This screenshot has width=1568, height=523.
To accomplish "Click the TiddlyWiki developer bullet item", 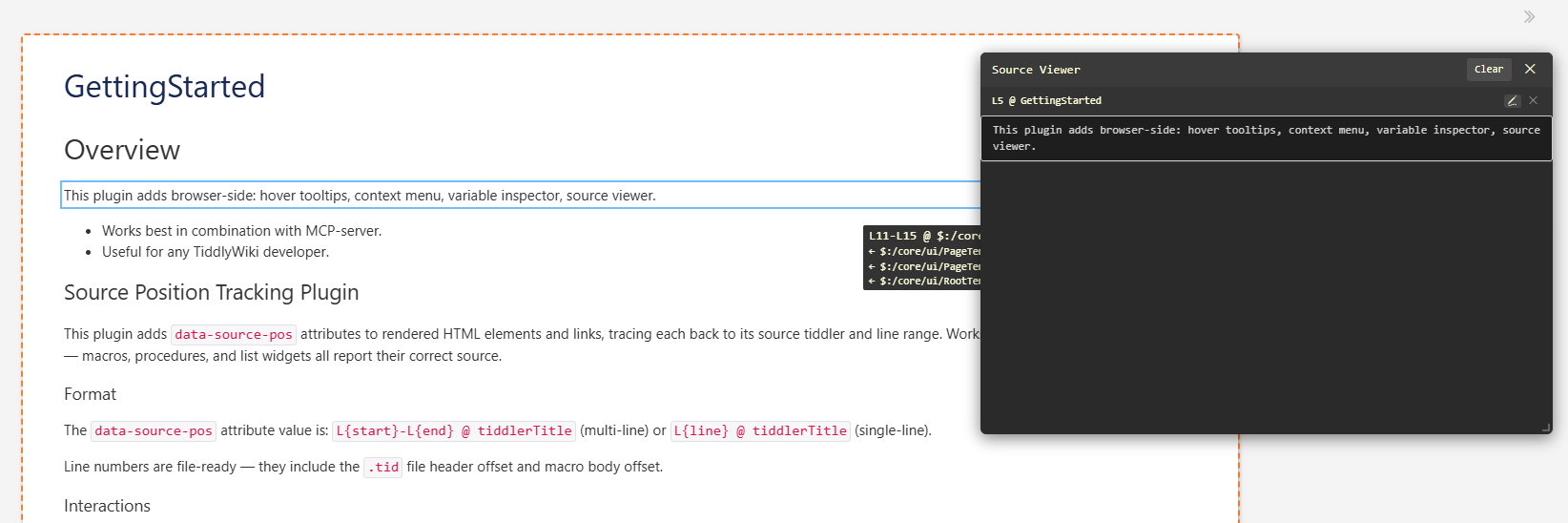I will [216, 252].
